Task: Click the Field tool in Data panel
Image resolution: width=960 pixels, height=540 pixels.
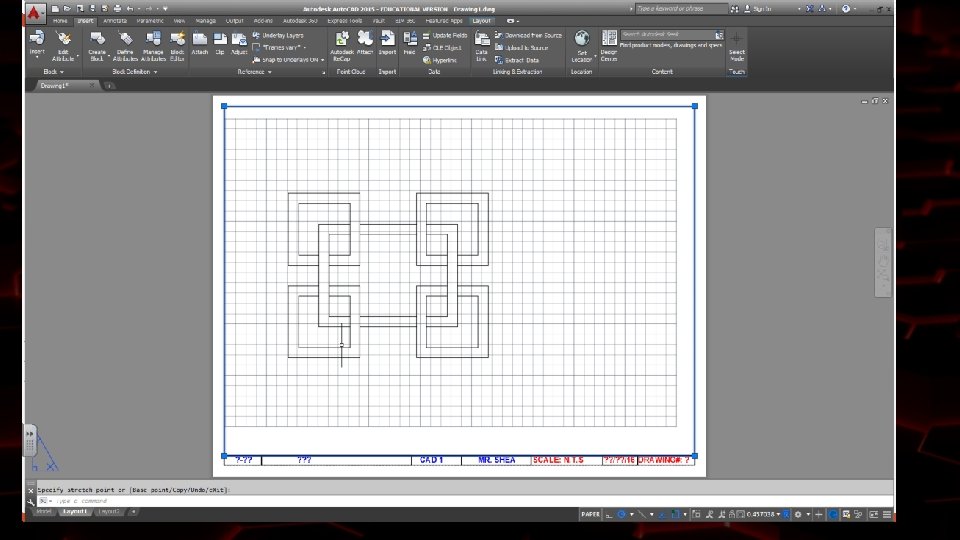Action: coord(410,43)
